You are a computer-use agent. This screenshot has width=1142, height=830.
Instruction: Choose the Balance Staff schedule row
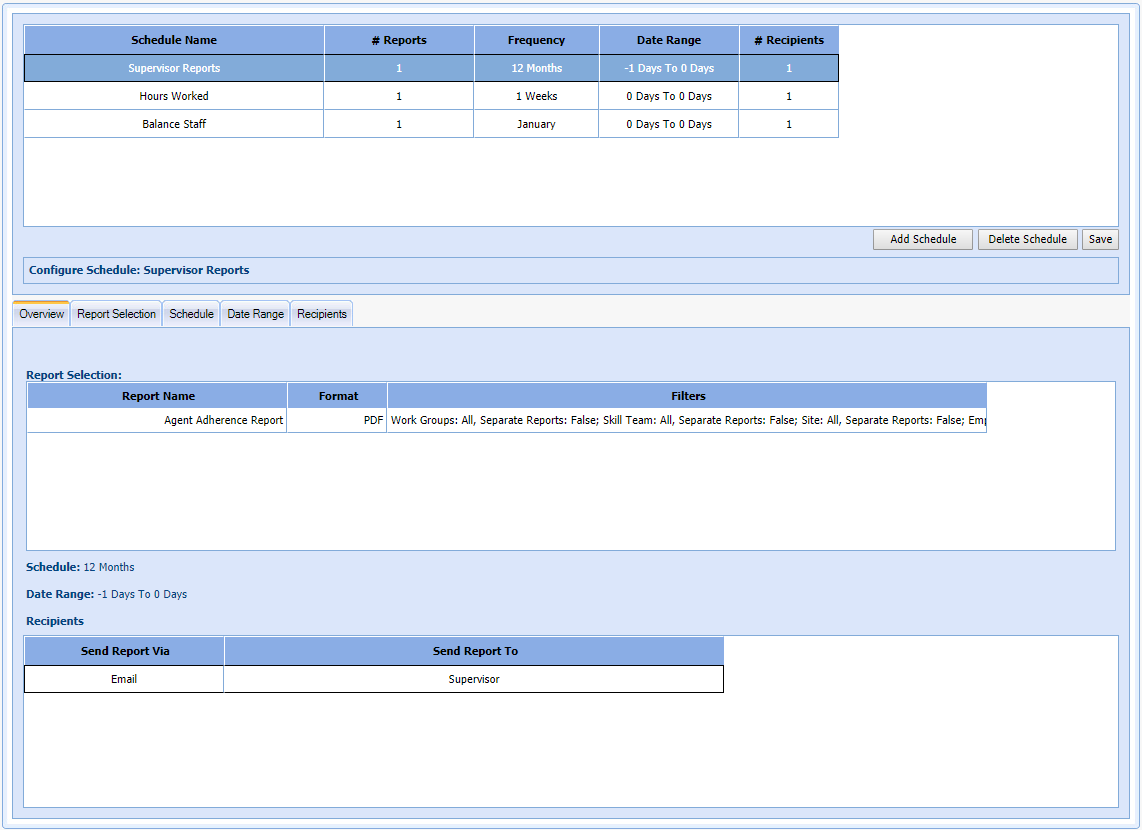tap(174, 124)
